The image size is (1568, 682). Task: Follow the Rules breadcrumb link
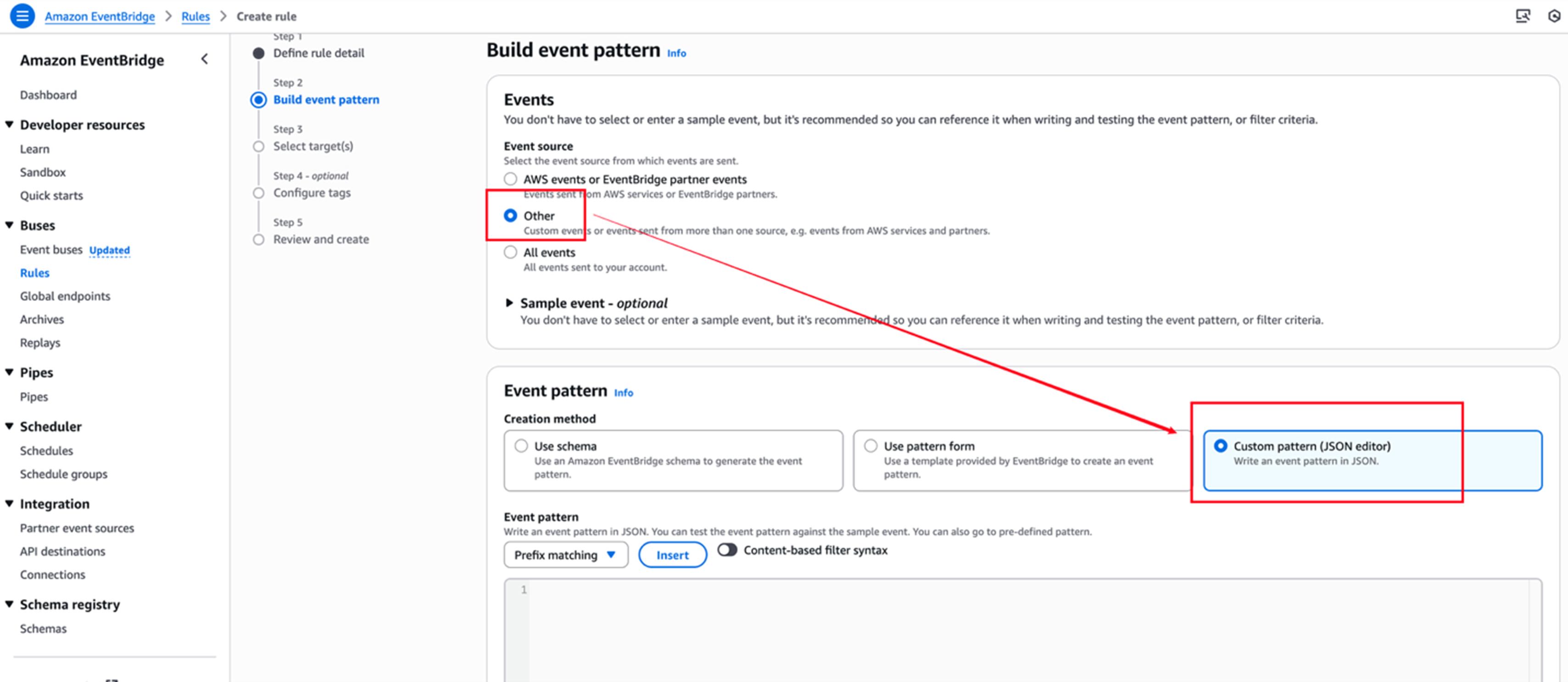pos(195,17)
